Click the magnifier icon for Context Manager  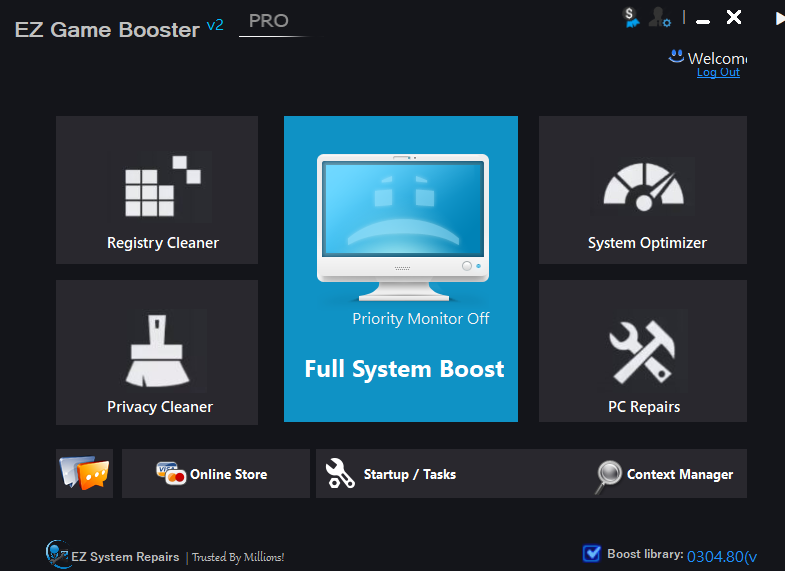tap(608, 476)
